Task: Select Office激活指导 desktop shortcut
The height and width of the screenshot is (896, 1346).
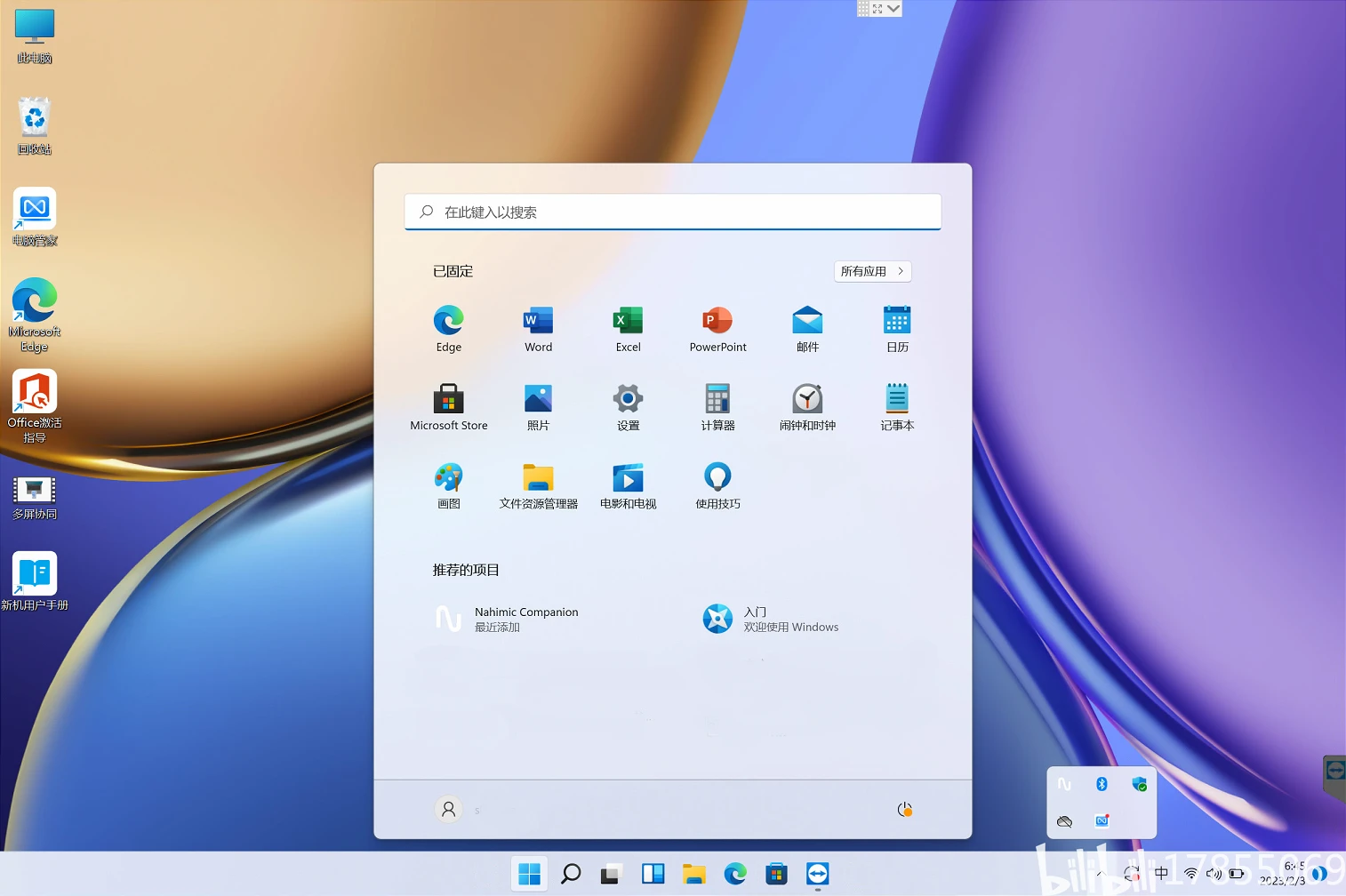Action: pos(35,406)
